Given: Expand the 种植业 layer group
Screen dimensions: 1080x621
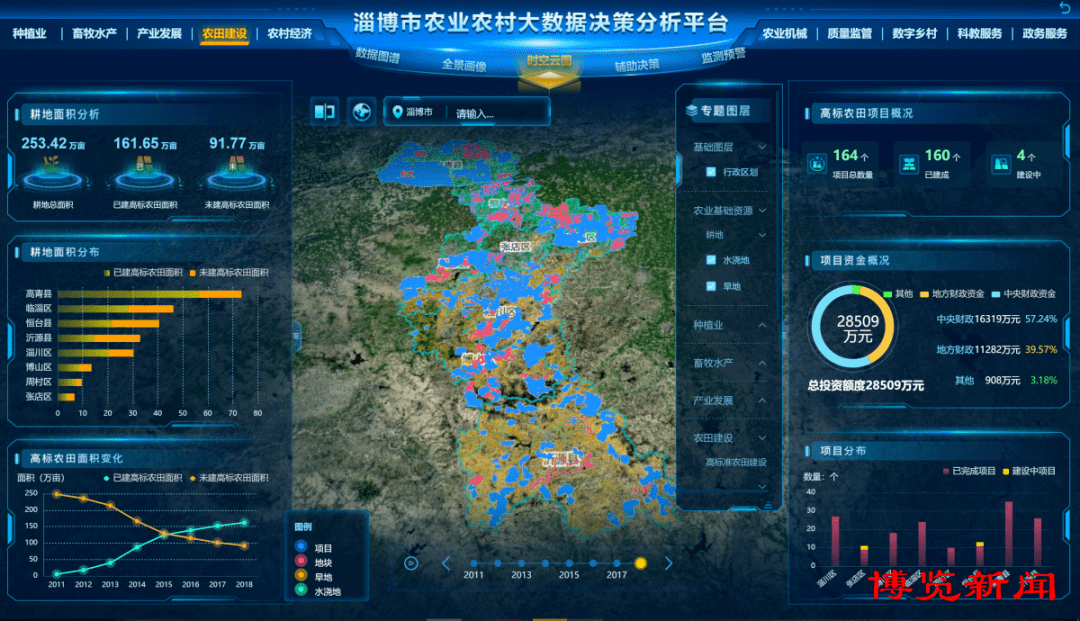Looking at the screenshot, I should coord(762,325).
